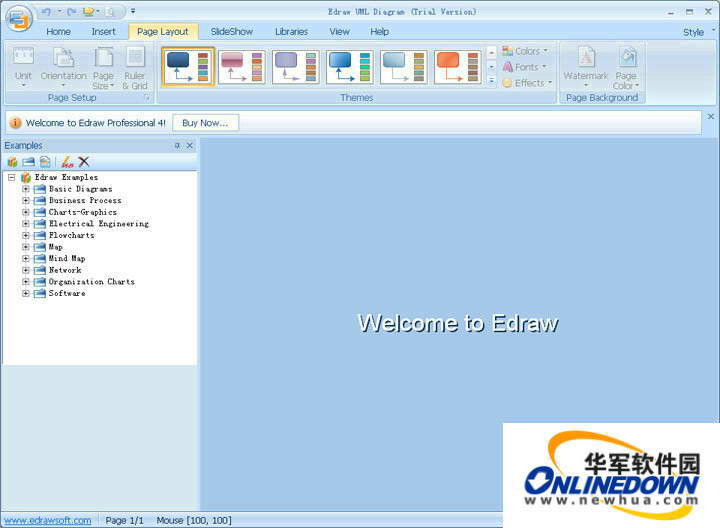Open the SlideShow tab
Image resolution: width=720 pixels, height=528 pixels.
point(232,32)
